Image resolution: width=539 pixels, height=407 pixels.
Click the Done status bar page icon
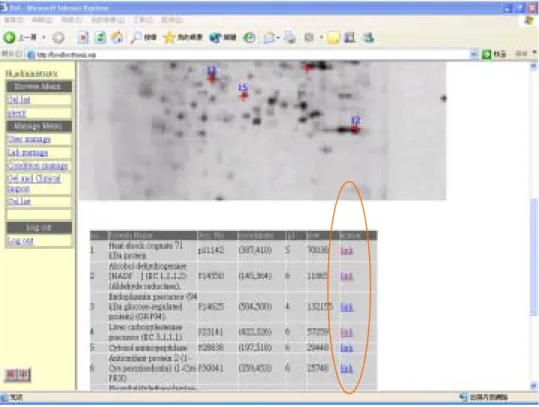(x=4, y=398)
